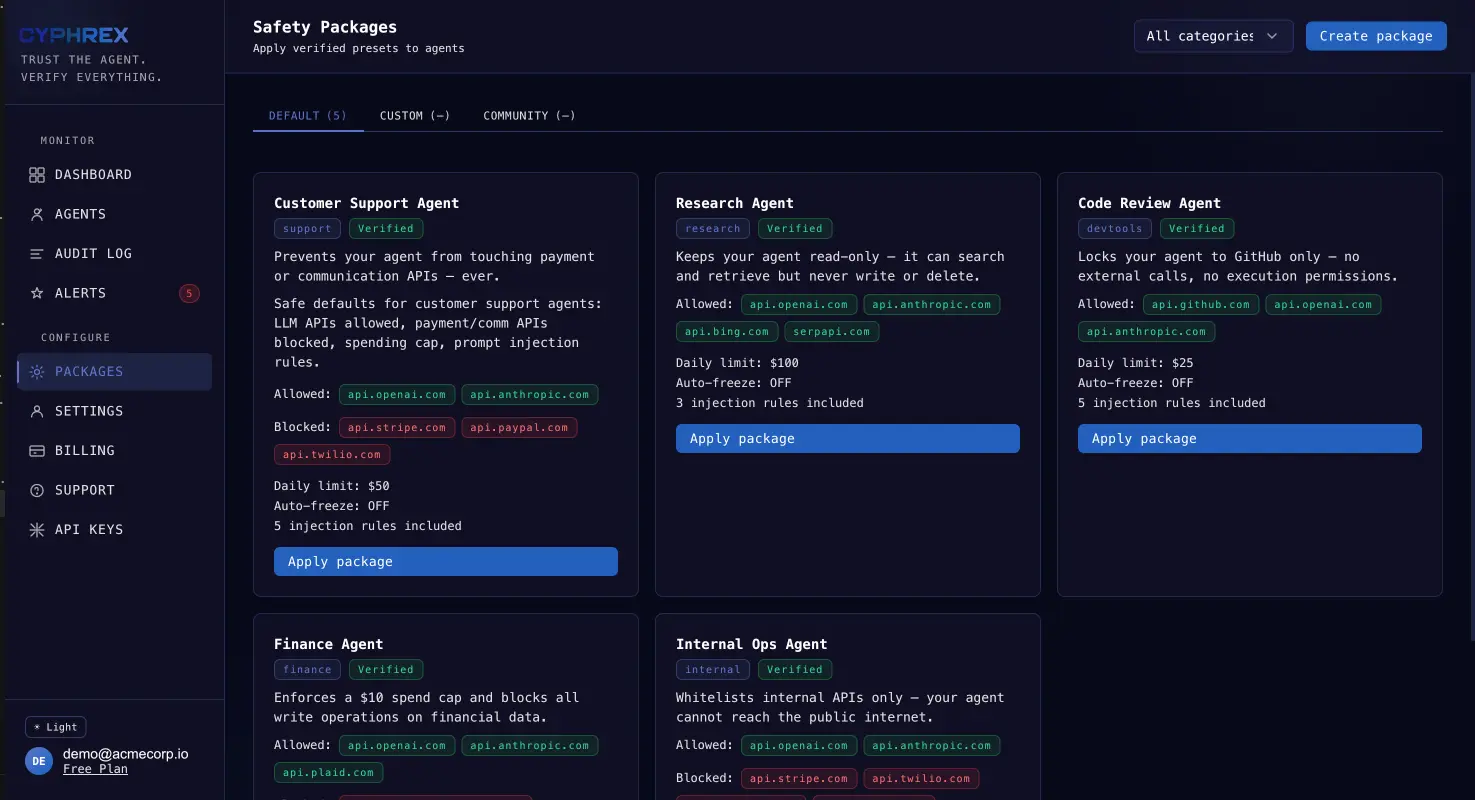Click the Safety Packages heading
This screenshot has width=1475, height=800.
[325, 27]
